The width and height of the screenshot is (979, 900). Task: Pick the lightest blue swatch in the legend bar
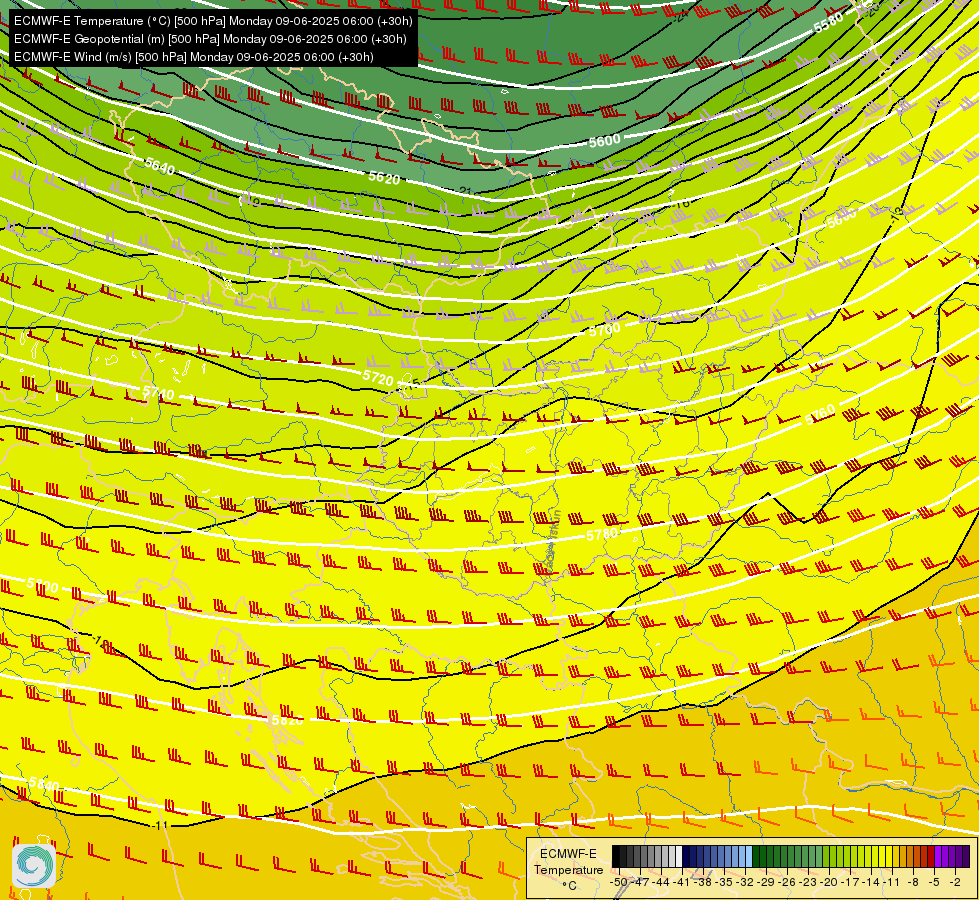749,857
